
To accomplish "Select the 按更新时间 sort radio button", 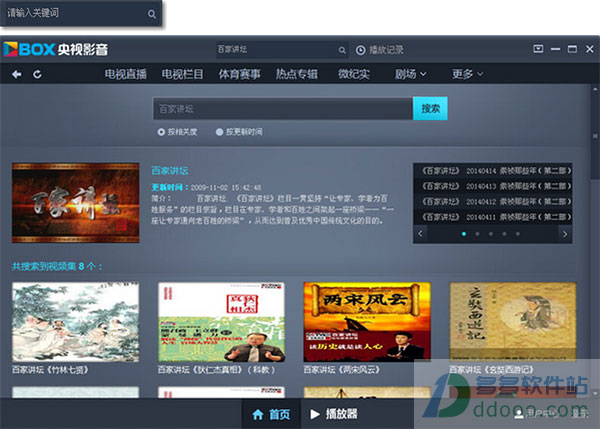I will [219, 132].
